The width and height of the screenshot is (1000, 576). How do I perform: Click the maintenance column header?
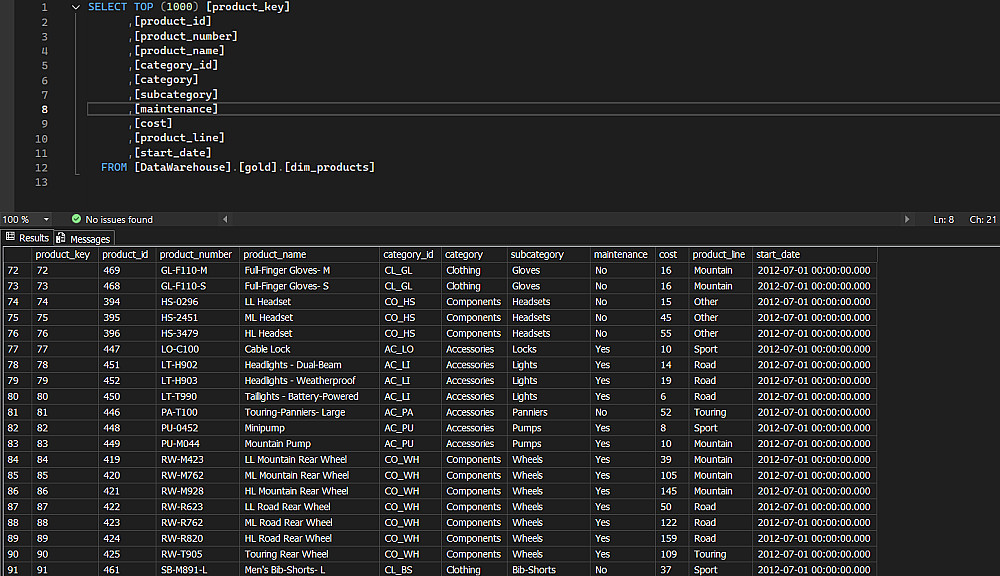(x=620, y=255)
